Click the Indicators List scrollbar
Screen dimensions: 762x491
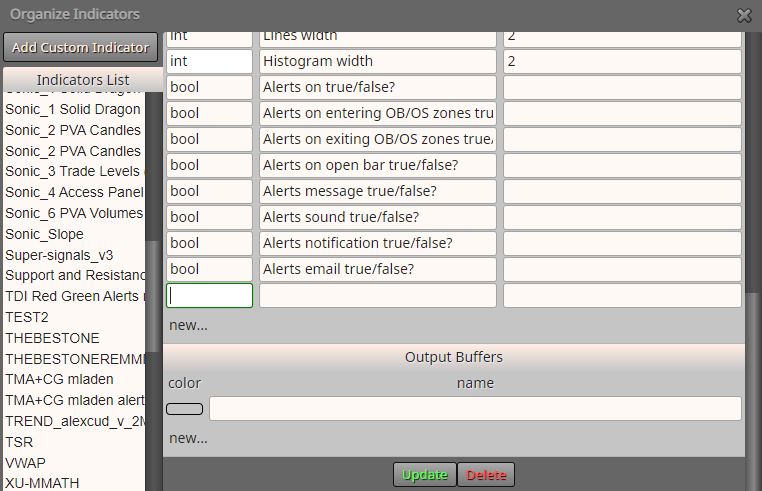click(x=153, y=296)
